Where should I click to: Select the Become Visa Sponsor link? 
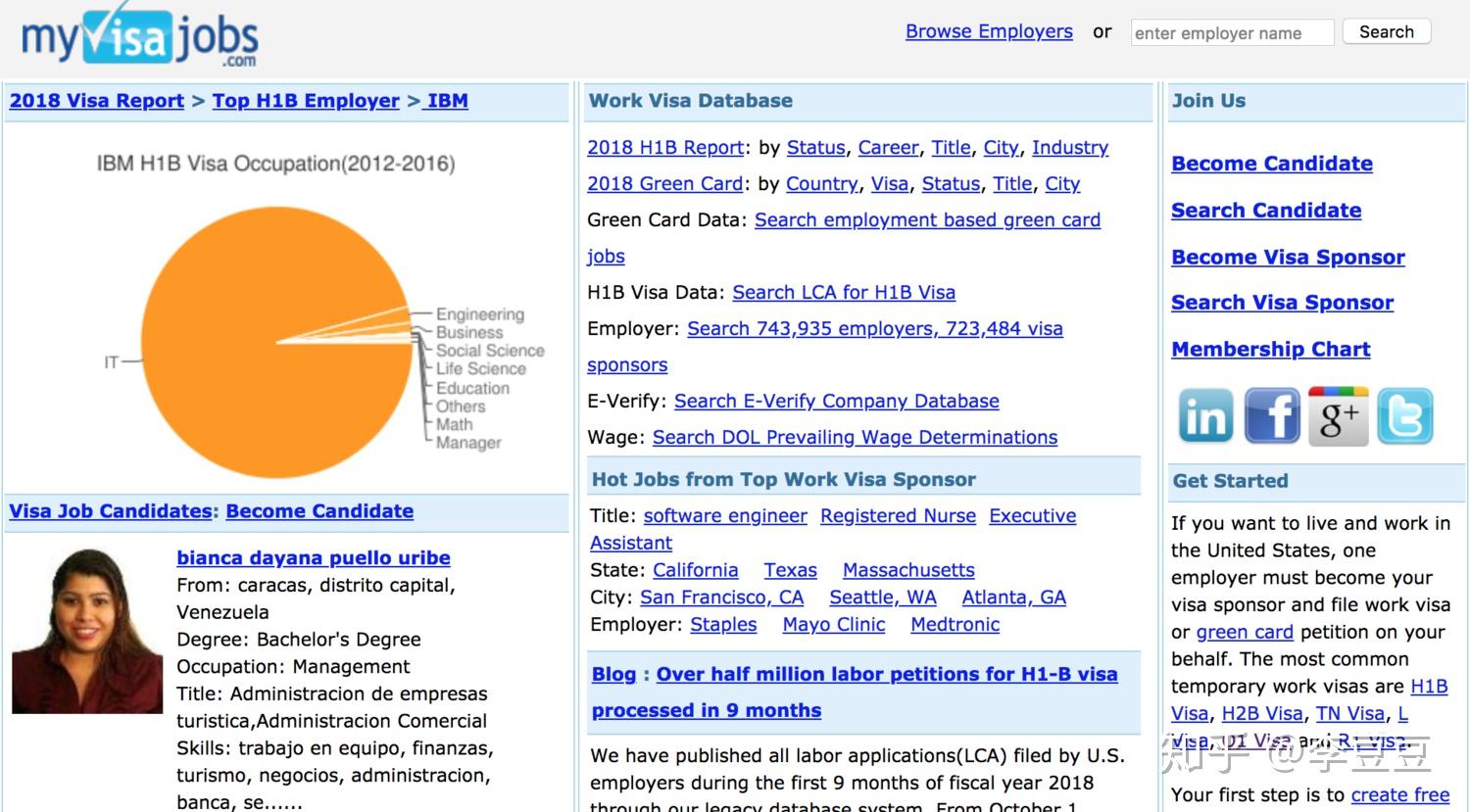click(x=1288, y=257)
